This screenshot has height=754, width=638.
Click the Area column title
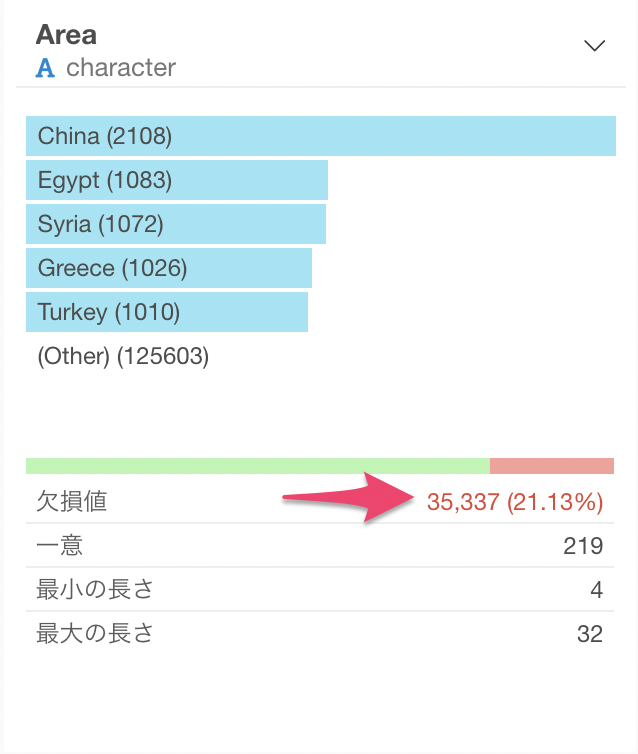66,35
